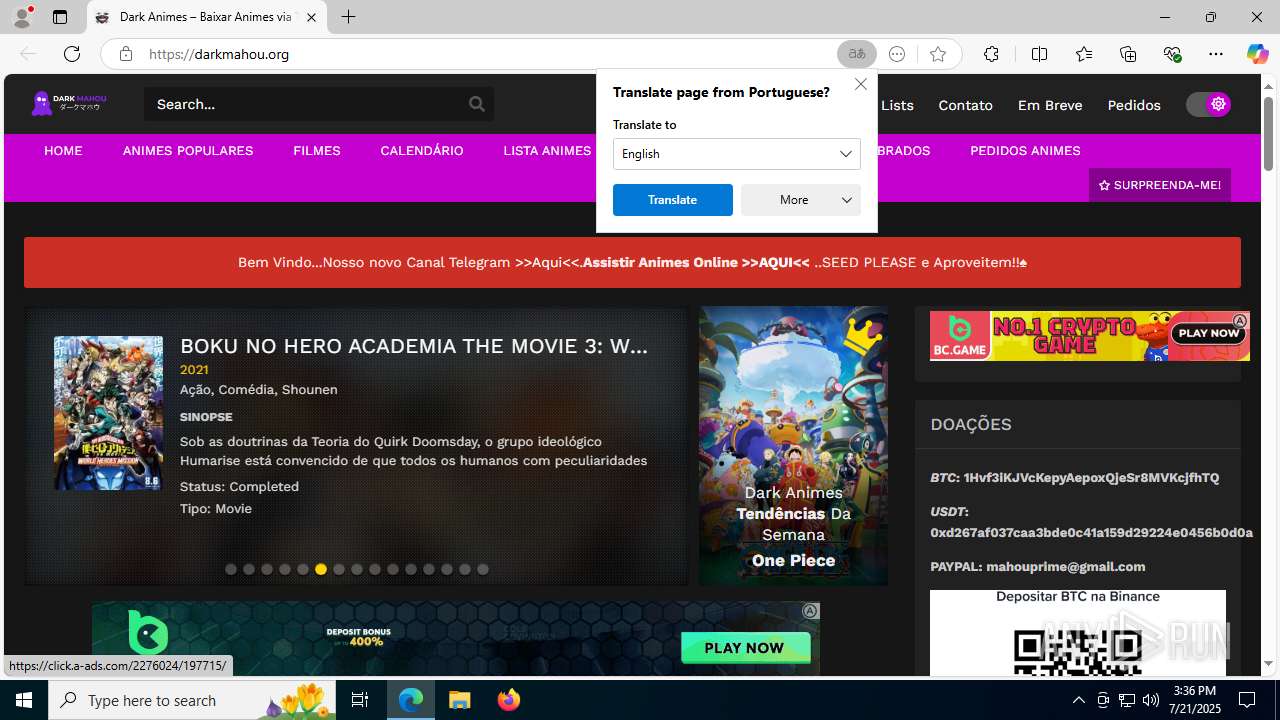
Task: Open the Collections icon
Action: (x=1128, y=54)
